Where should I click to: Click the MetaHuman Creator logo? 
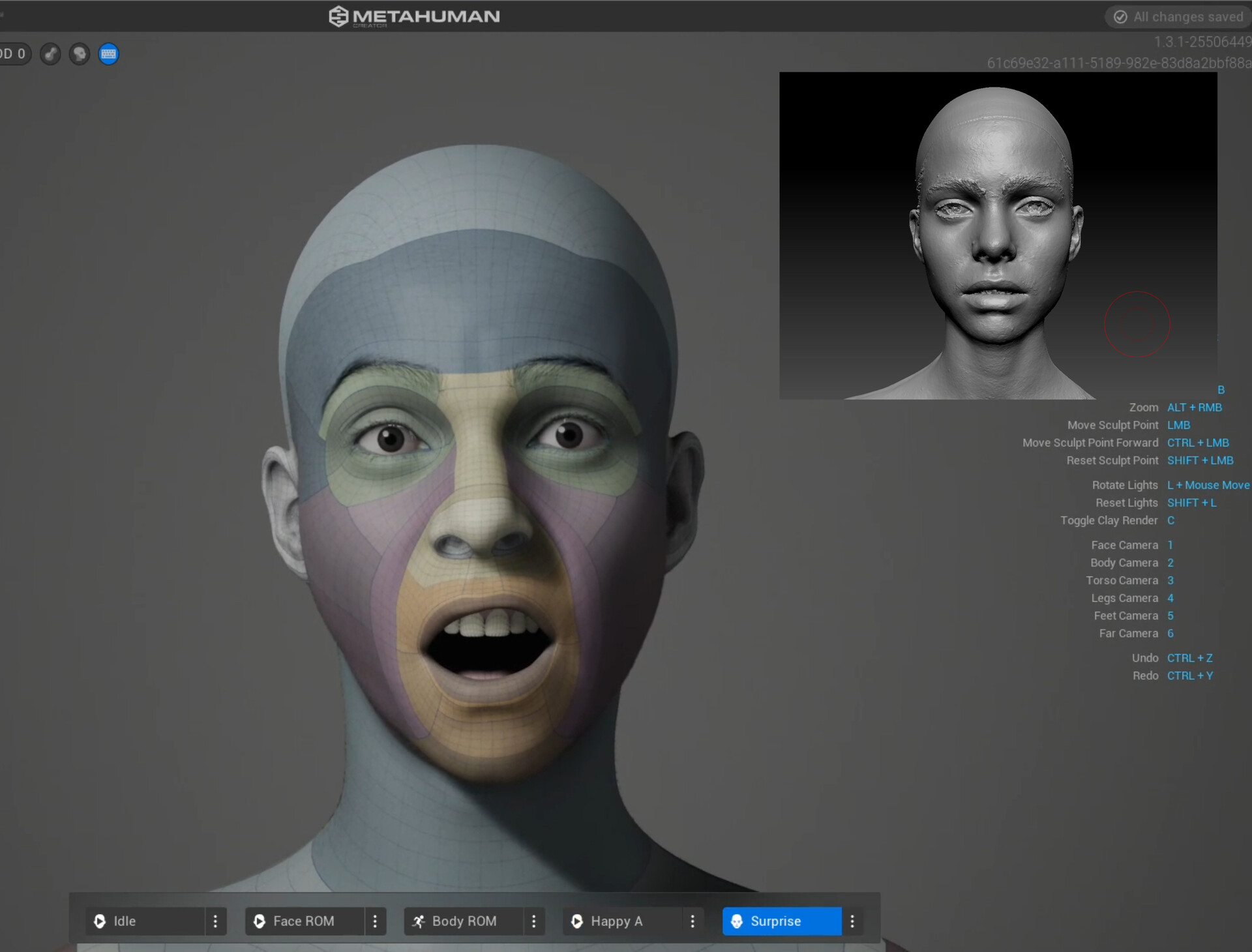(x=415, y=16)
